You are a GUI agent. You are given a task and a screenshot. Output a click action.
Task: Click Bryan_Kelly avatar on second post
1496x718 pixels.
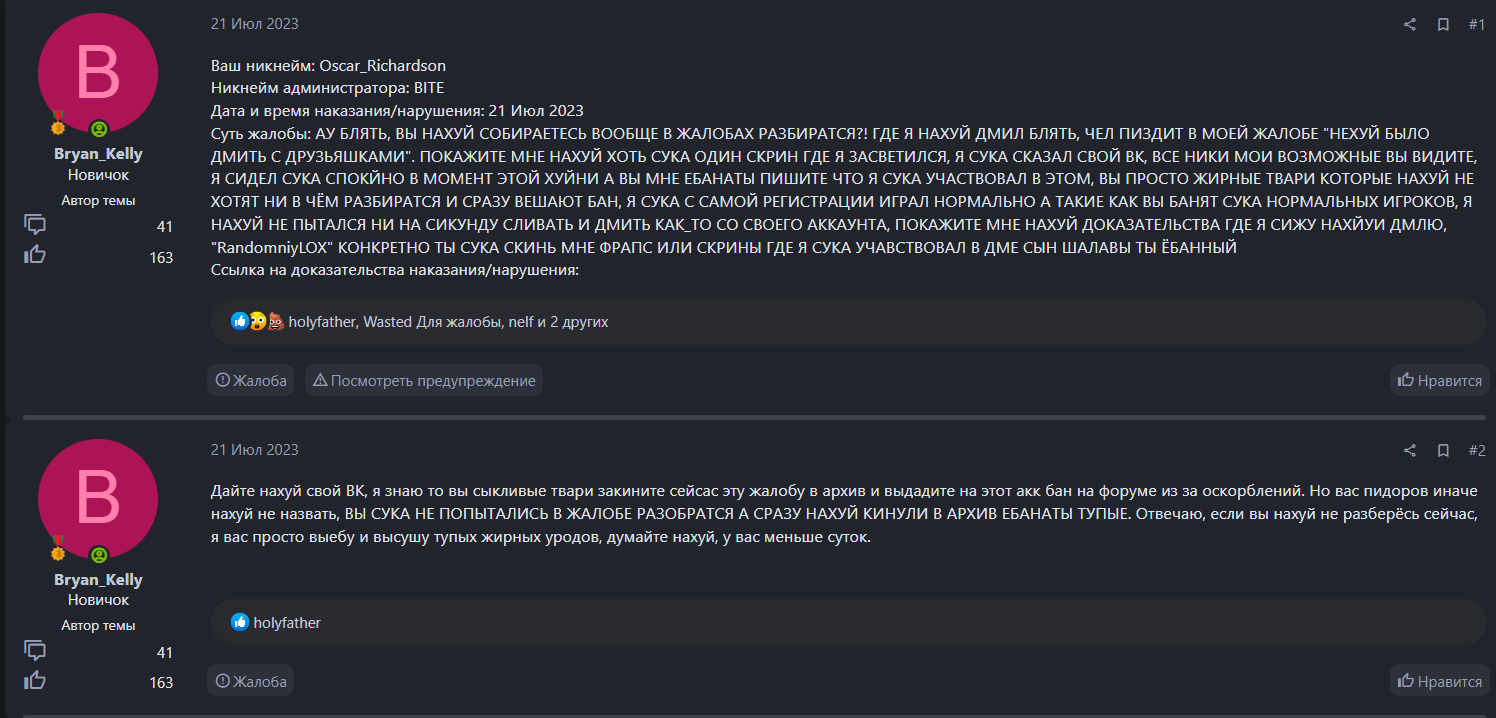click(98, 499)
